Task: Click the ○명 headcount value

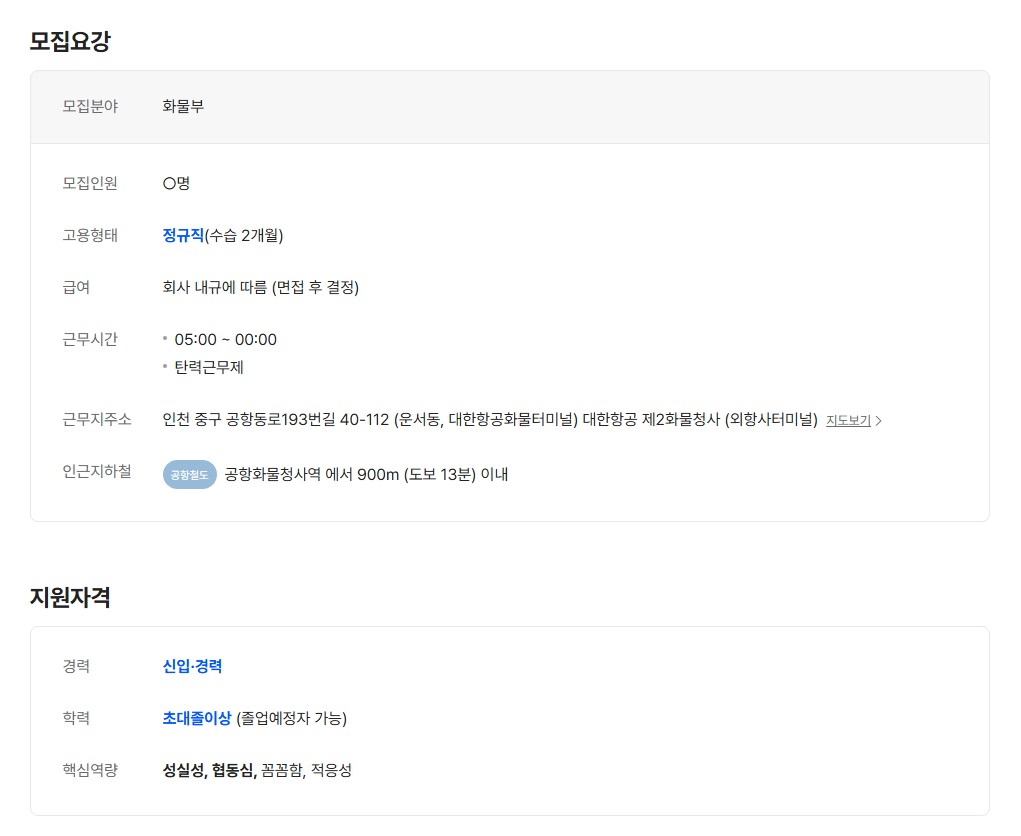Action: 176,184
